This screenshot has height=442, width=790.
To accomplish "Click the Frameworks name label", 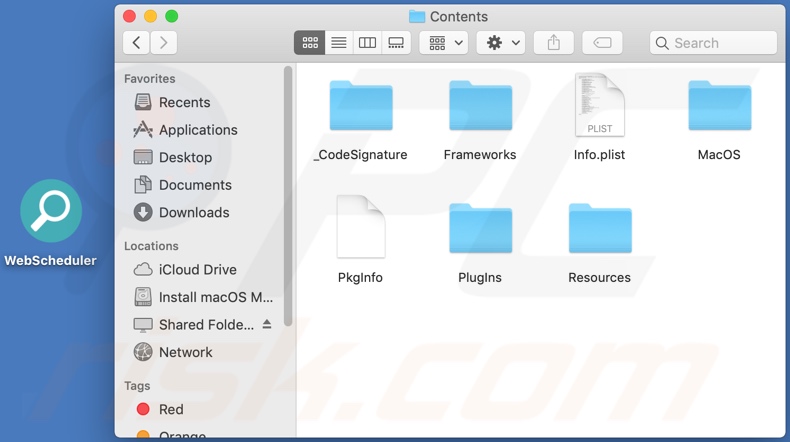I will coord(480,155).
